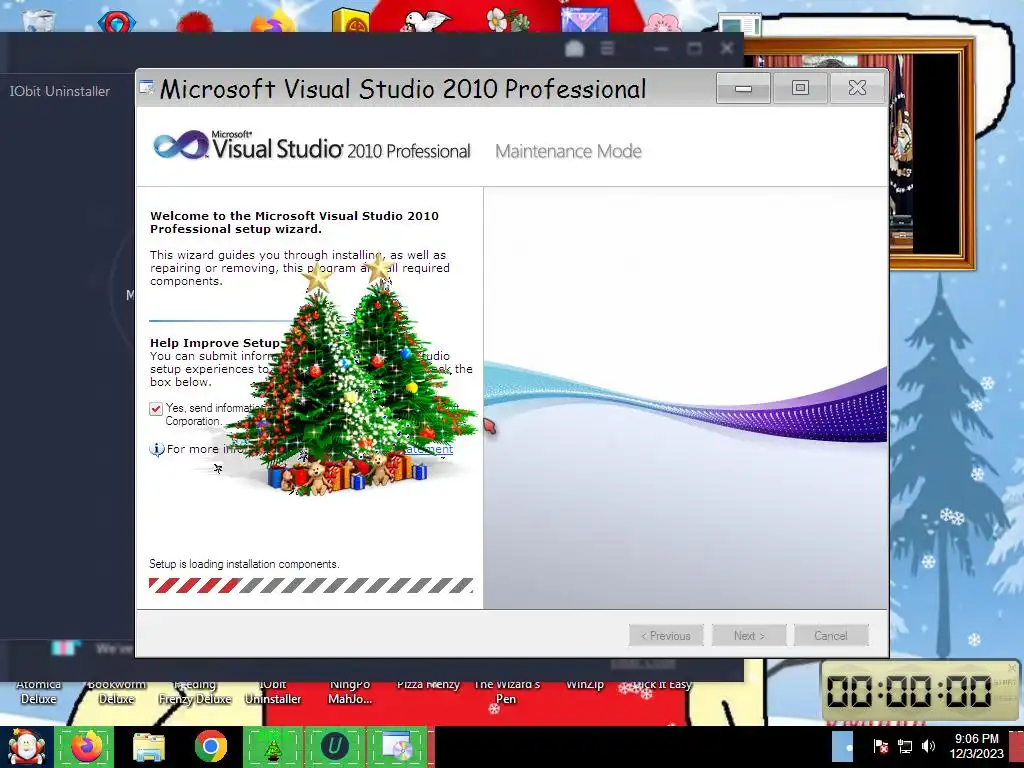Viewport: 1024px width, 768px height.
Task: Select the Feeding Frenzy Deluxe desktop shortcut
Action: (195, 692)
